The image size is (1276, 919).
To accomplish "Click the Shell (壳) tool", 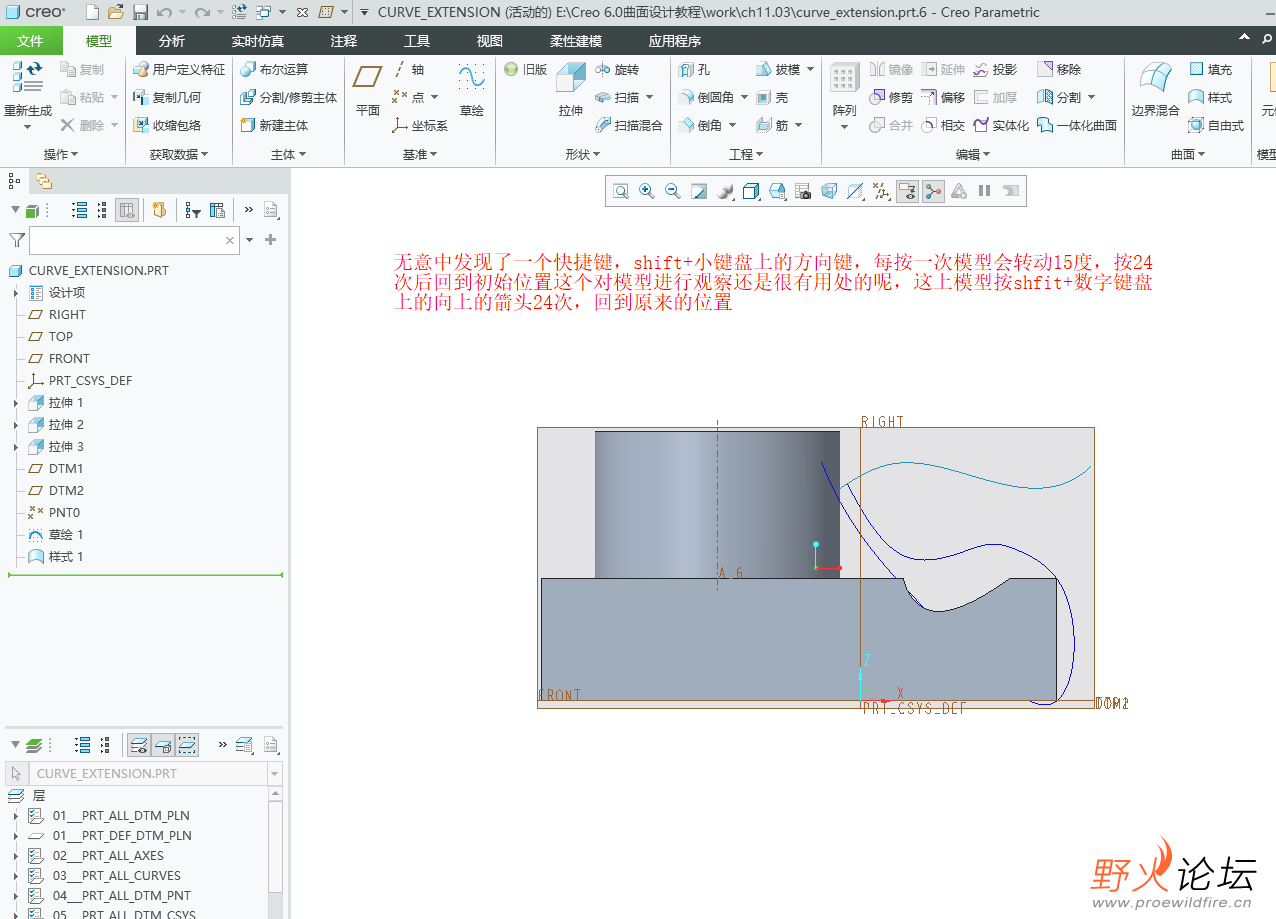I will (772, 98).
